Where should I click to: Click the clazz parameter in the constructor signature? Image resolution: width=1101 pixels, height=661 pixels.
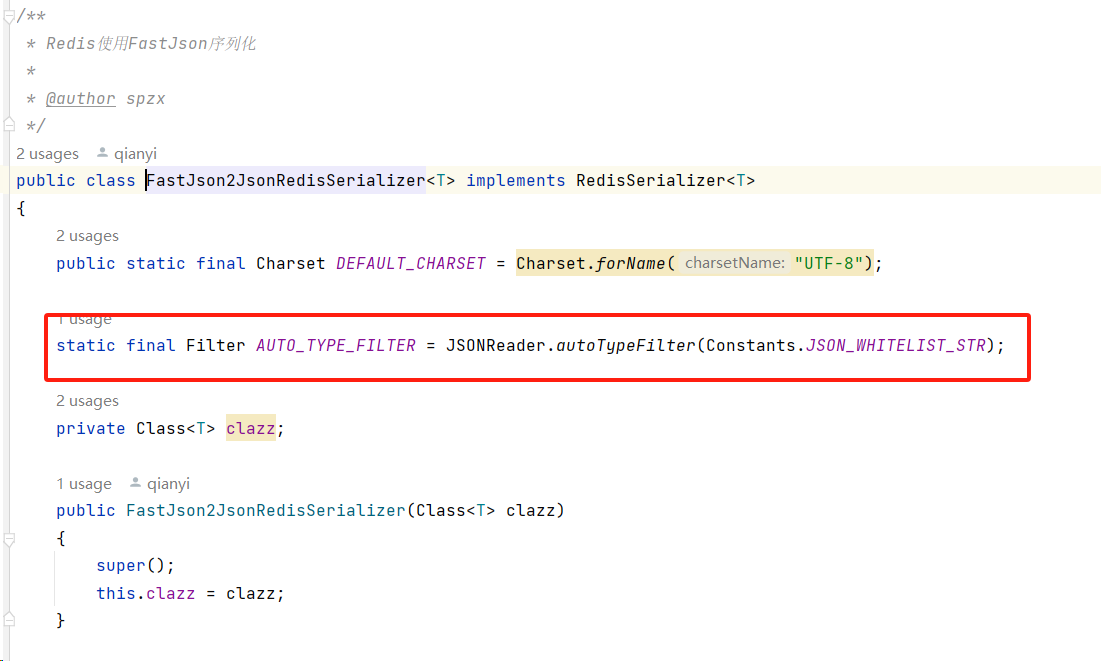pyautogui.click(x=531, y=511)
